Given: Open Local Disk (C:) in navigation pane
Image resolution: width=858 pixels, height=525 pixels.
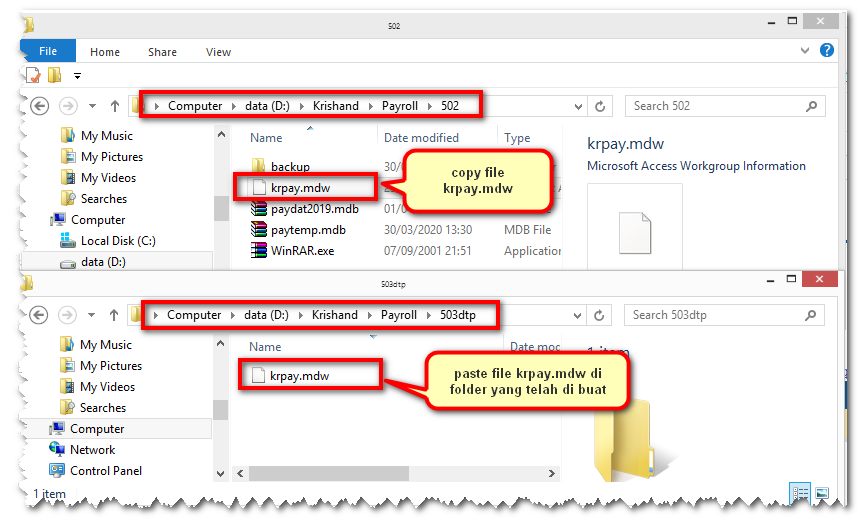Looking at the screenshot, I should coord(117,241).
